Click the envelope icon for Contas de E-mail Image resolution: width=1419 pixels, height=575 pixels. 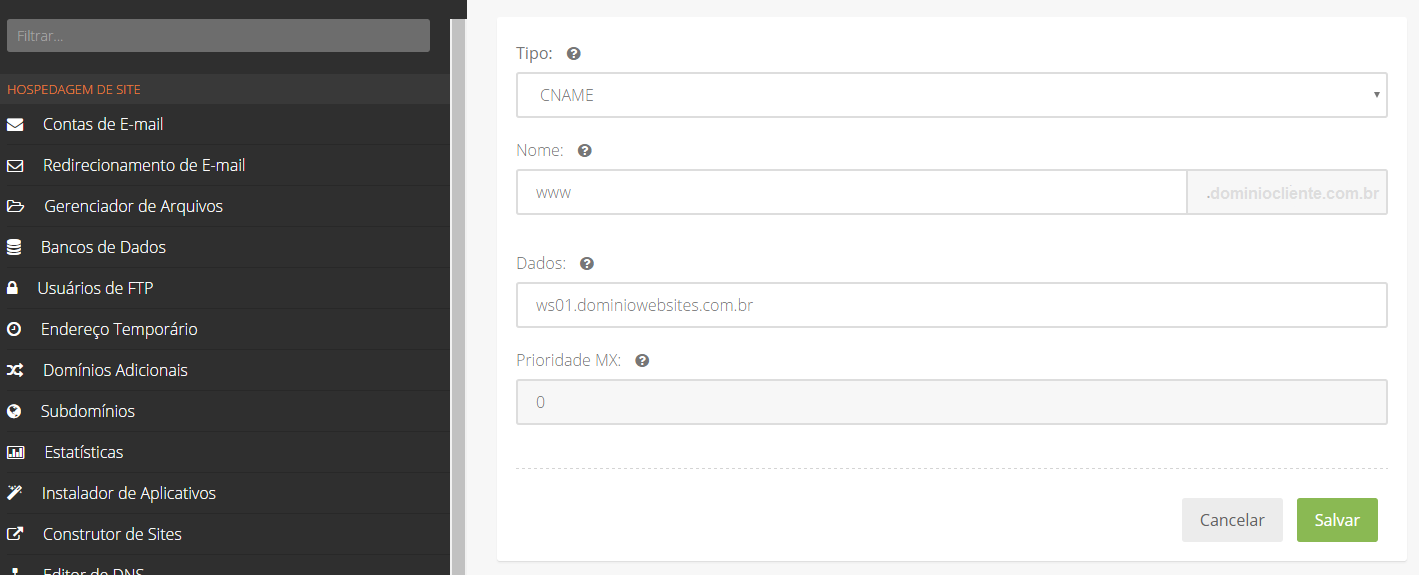tap(14, 125)
